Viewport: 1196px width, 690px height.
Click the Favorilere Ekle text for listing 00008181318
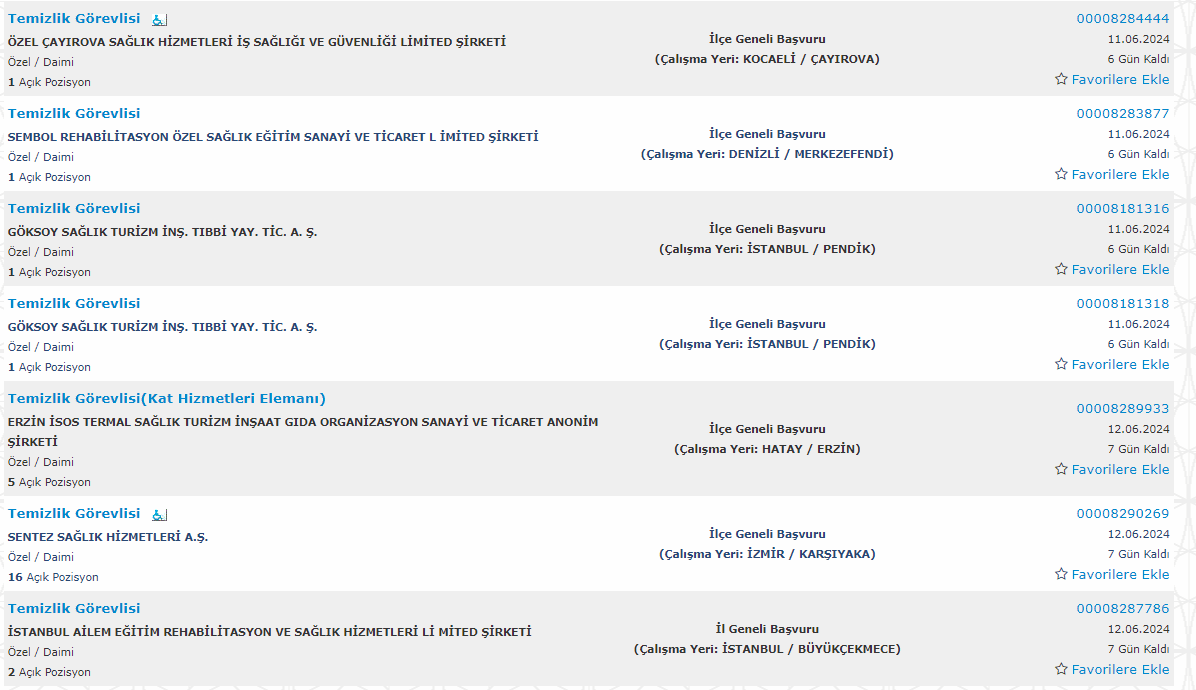(x=1120, y=364)
